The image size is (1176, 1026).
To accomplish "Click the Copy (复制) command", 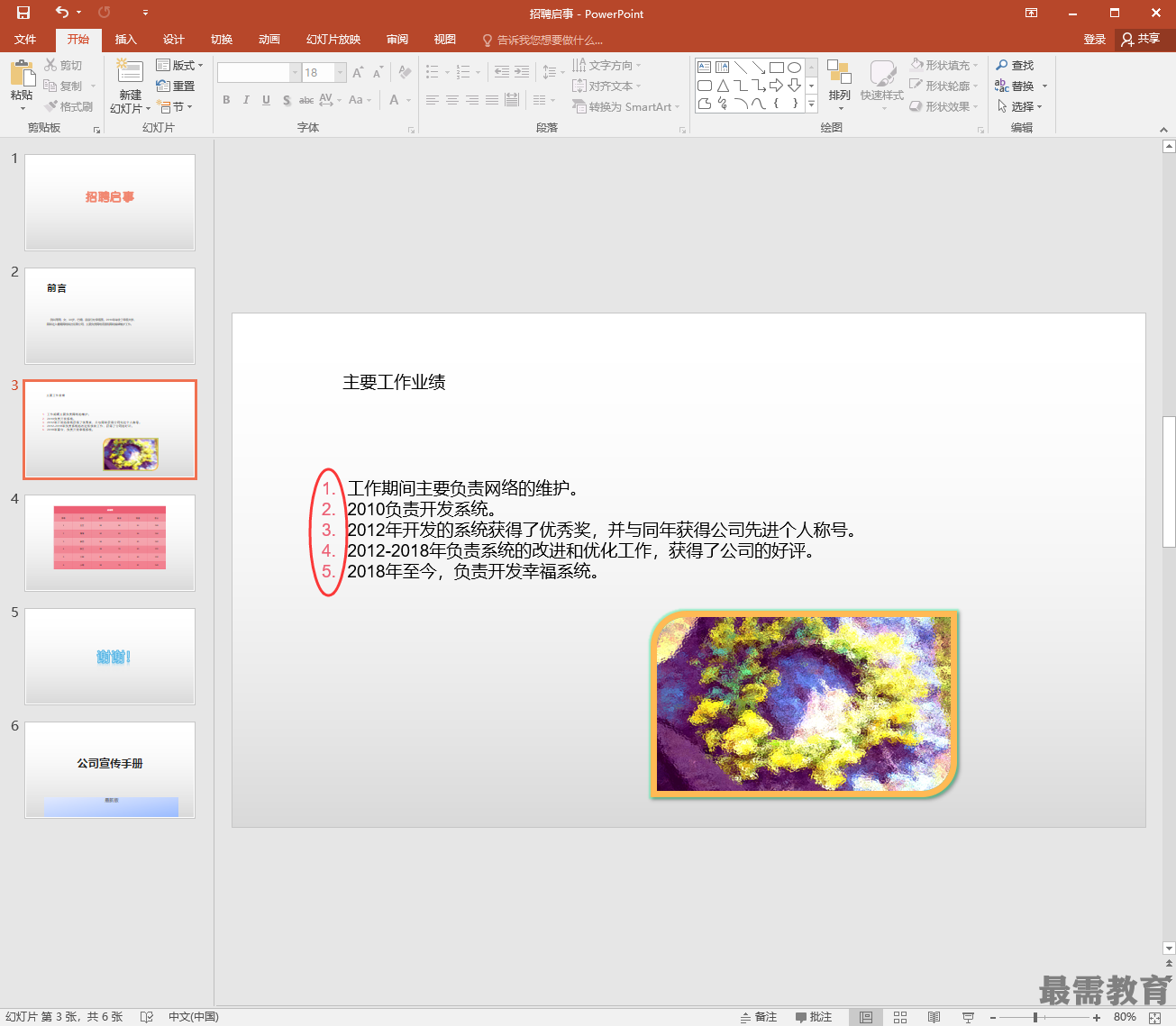I will tap(63, 86).
